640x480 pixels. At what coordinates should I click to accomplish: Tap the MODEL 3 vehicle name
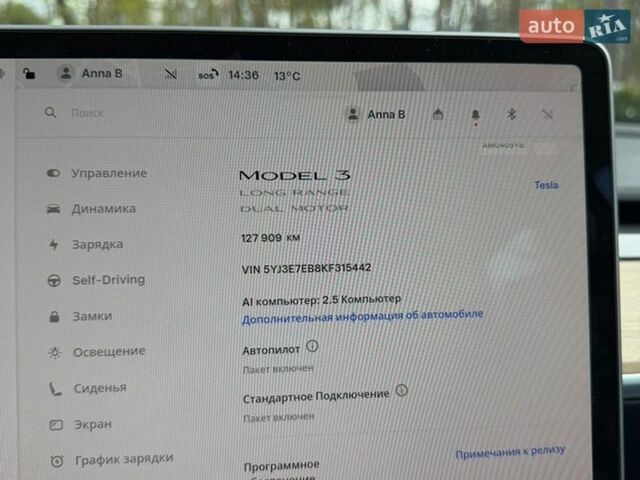[295, 176]
